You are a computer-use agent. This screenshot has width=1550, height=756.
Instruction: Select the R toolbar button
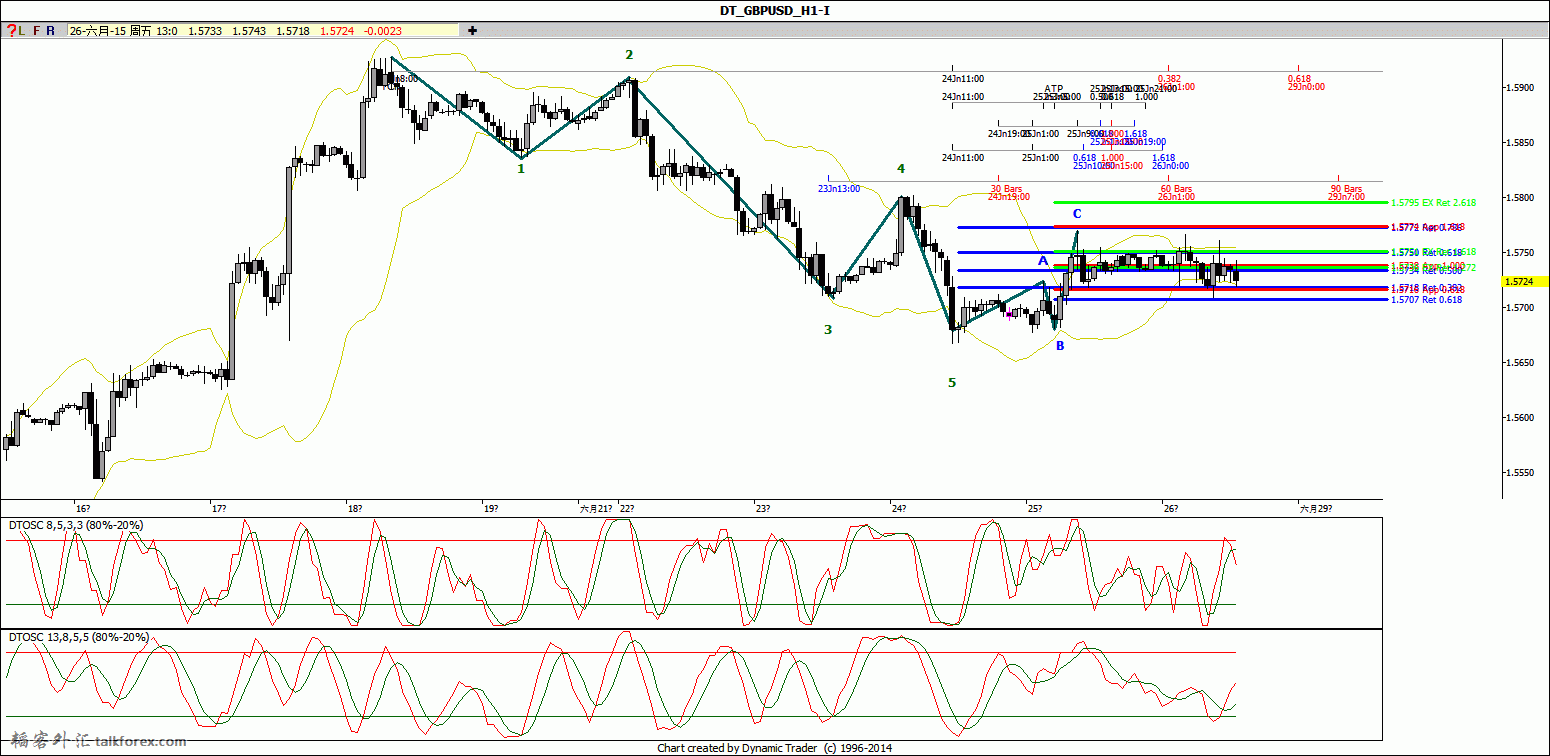click(x=51, y=31)
